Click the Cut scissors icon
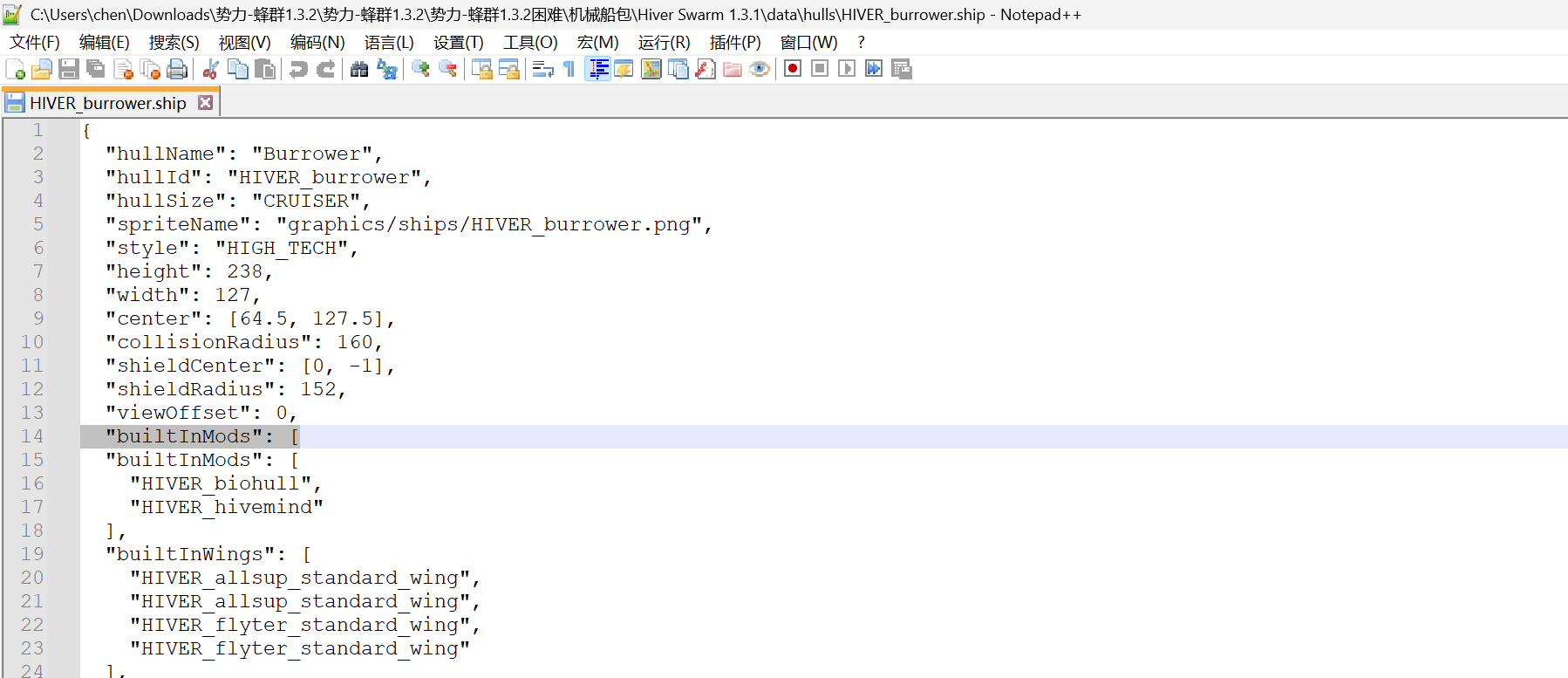The image size is (1568, 678). pos(210,69)
